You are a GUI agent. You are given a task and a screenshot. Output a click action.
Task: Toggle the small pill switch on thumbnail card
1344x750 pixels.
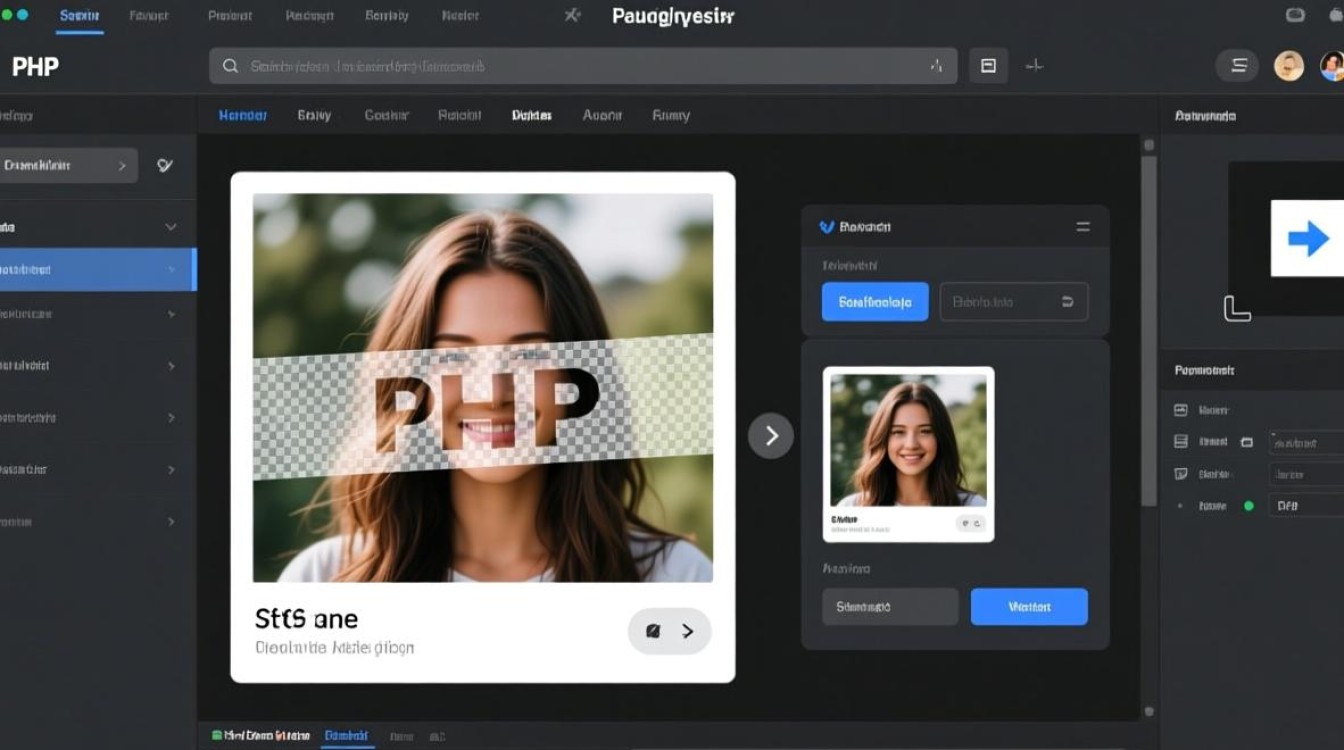tap(969, 523)
